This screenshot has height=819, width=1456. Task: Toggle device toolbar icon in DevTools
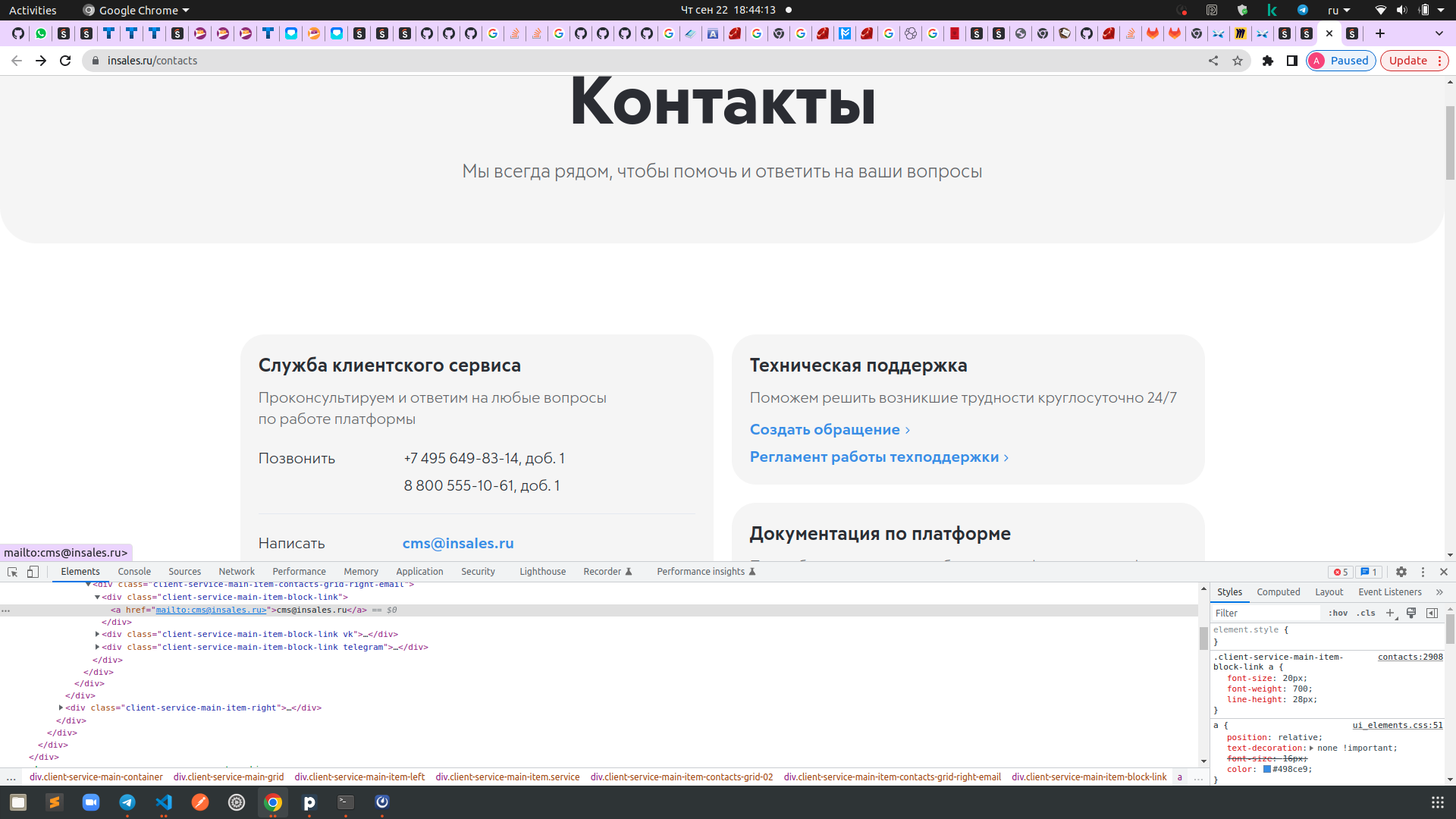(x=33, y=572)
